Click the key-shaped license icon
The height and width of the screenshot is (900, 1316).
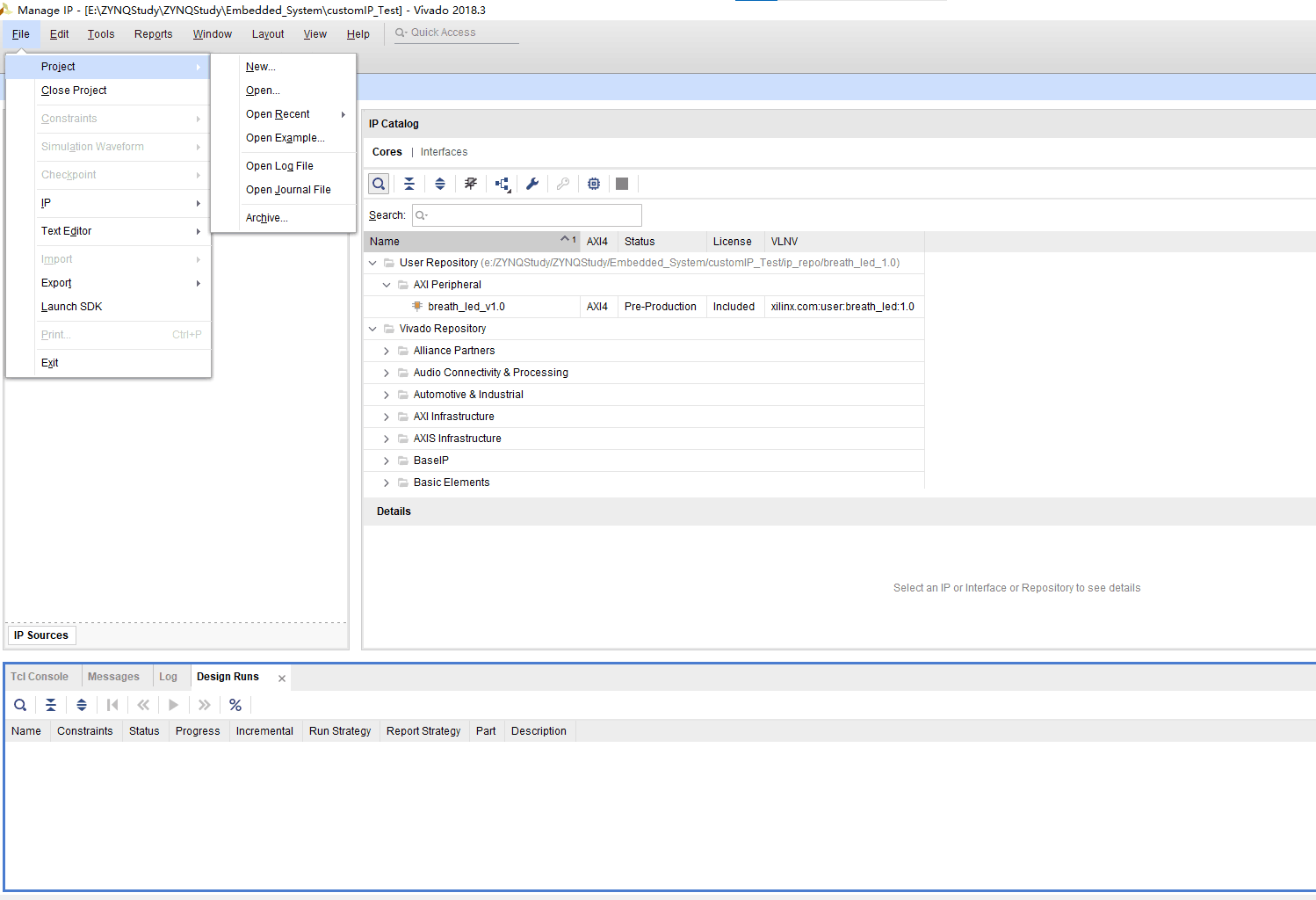coord(563,184)
